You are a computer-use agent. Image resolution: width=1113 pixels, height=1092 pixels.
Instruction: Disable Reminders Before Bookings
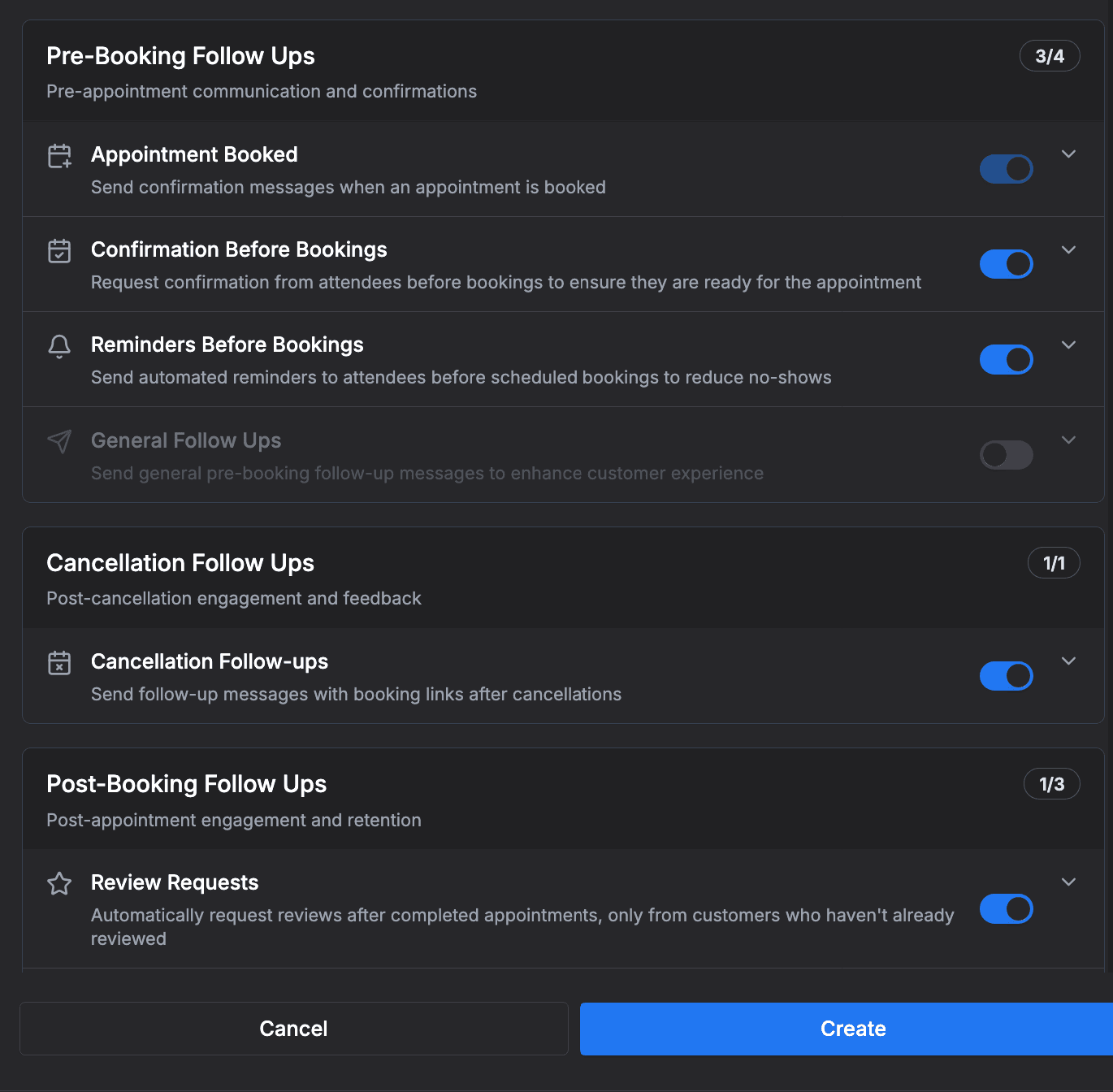point(1007,359)
